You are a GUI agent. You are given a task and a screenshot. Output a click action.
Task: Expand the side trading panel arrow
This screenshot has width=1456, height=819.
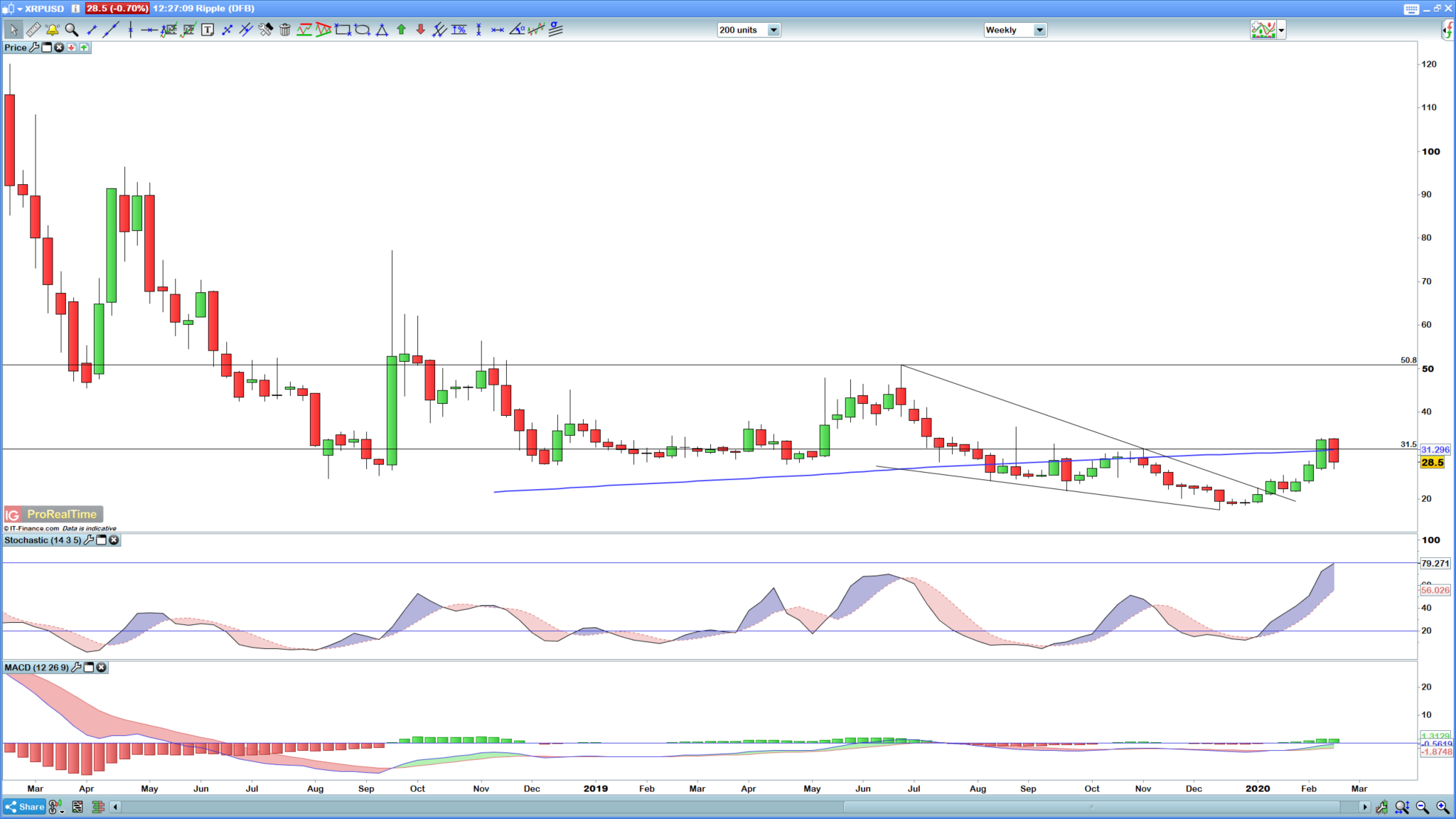tap(1448, 31)
